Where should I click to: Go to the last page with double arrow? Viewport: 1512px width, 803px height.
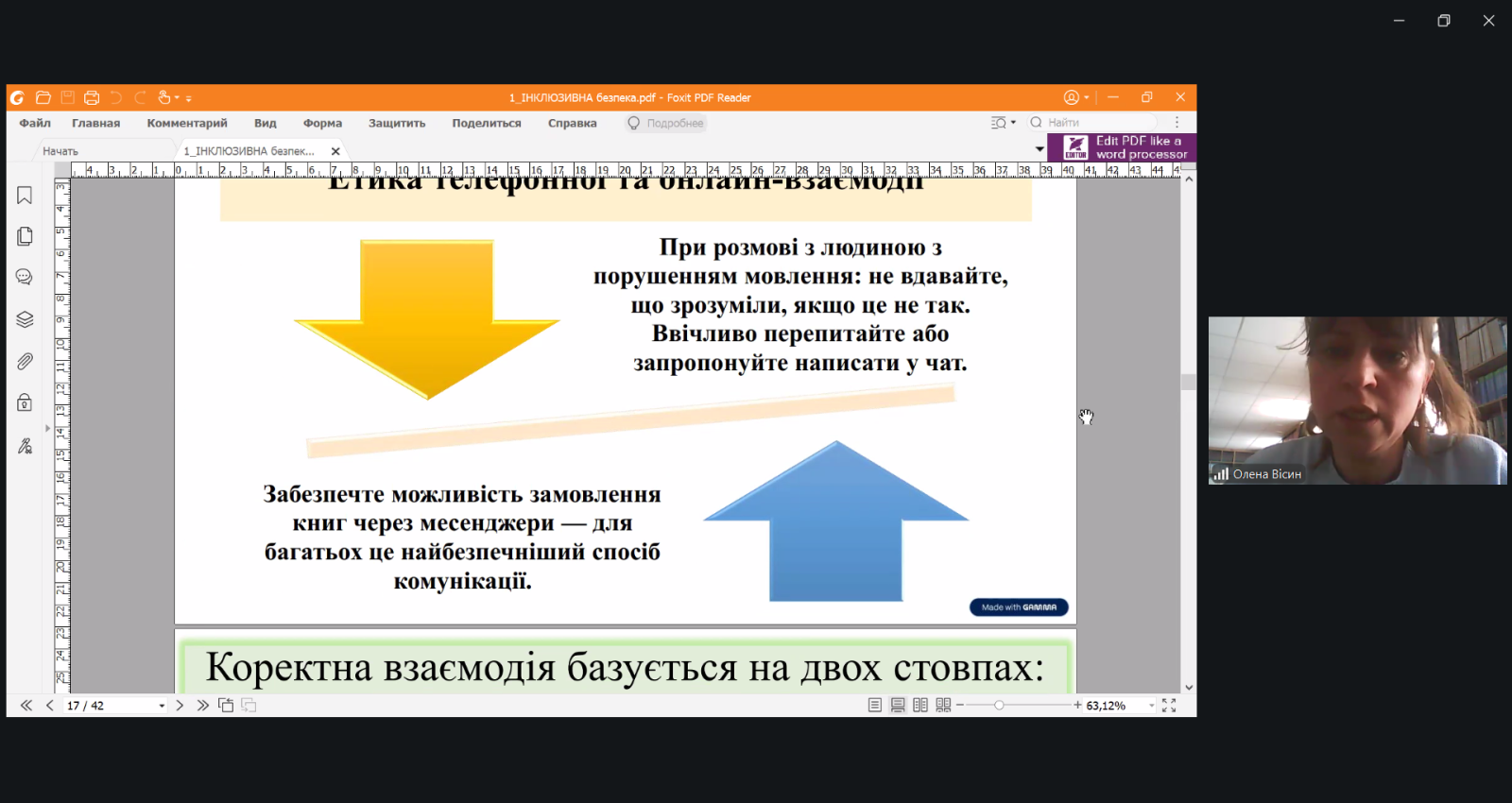click(x=202, y=706)
